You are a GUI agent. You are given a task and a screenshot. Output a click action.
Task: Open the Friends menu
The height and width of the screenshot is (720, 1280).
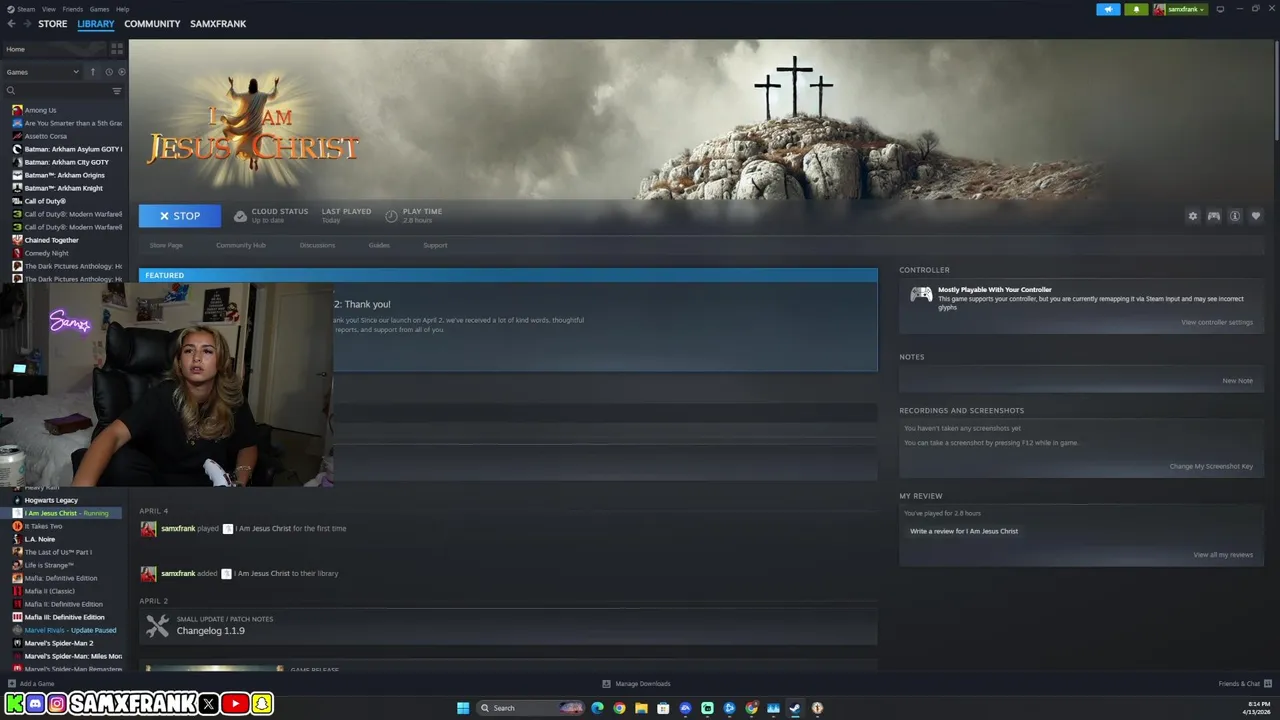point(73,9)
